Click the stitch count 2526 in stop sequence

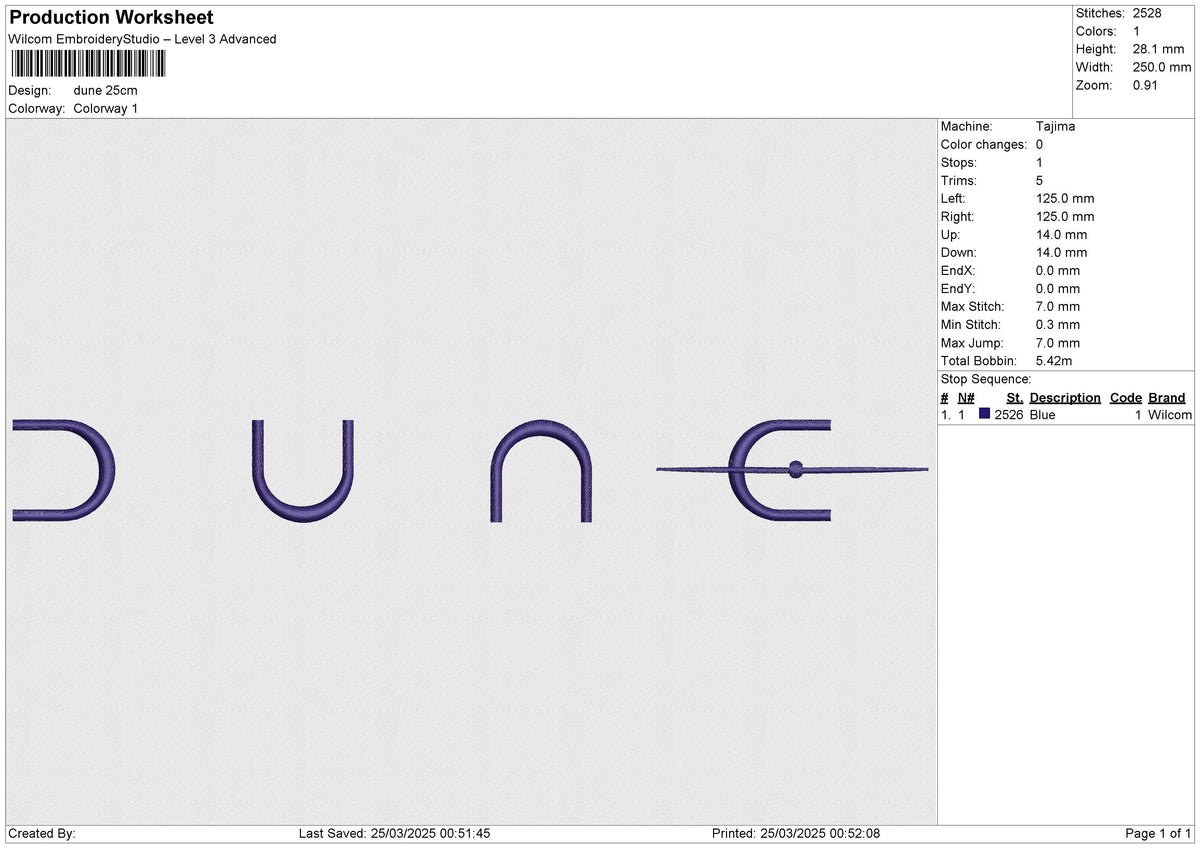[1009, 415]
